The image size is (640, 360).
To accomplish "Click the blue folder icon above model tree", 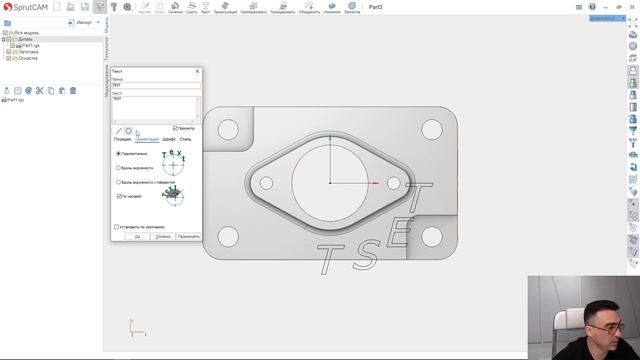I will [x=7, y=23].
